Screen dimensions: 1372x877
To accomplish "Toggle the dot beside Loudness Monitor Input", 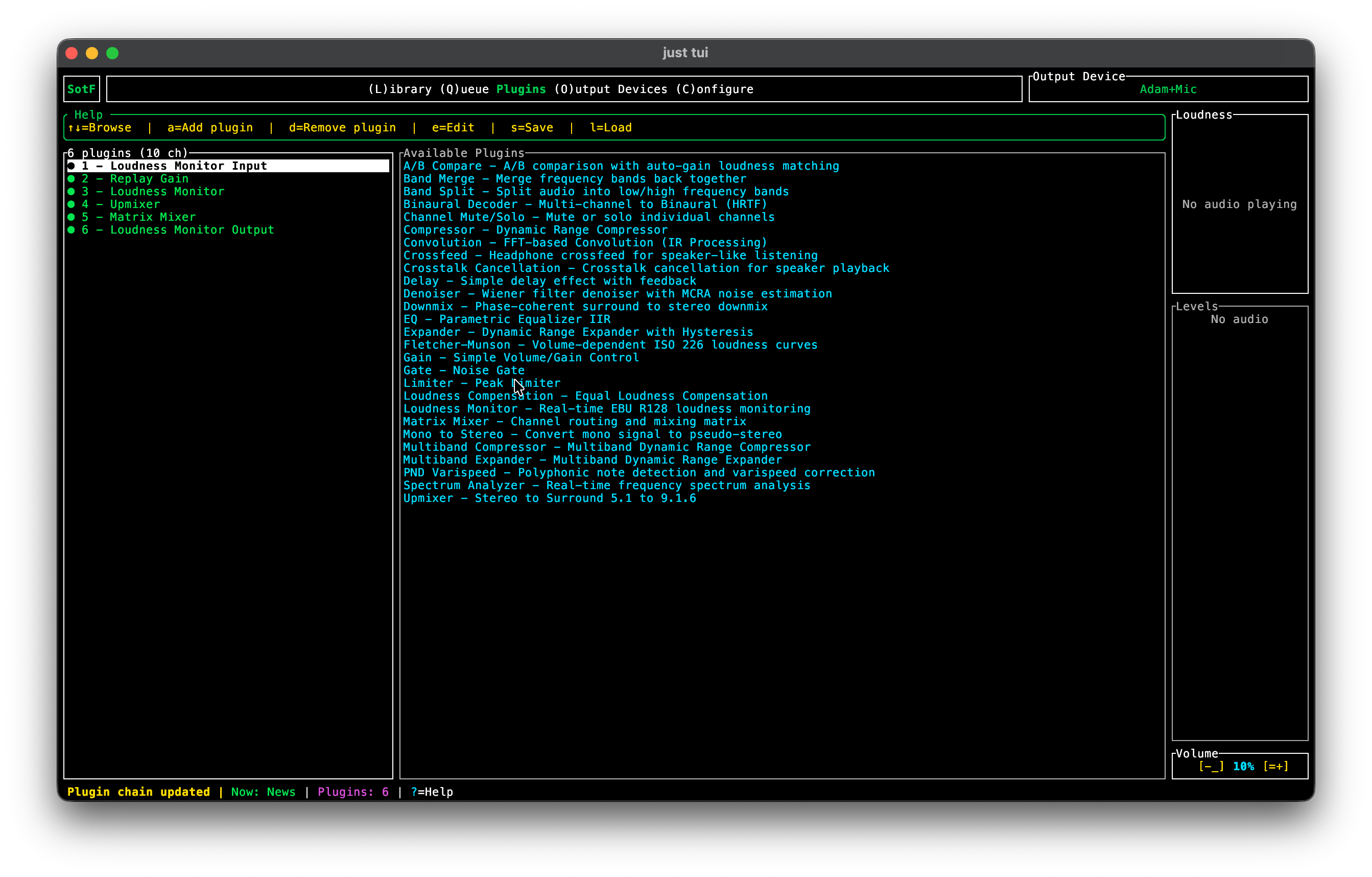I will pos(71,166).
